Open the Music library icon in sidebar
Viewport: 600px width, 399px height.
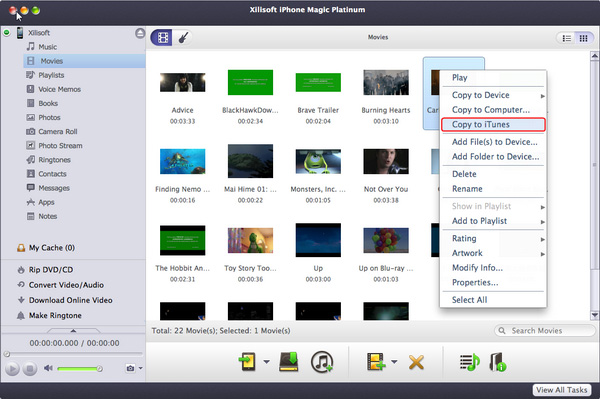pyautogui.click(x=31, y=47)
